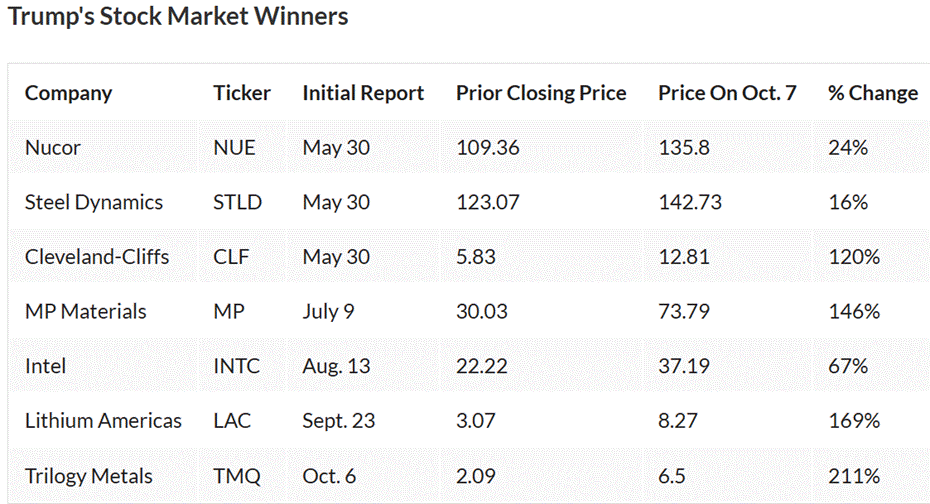Select the INTC ticker cell
Screen dimensions: 930x504
click(x=236, y=366)
